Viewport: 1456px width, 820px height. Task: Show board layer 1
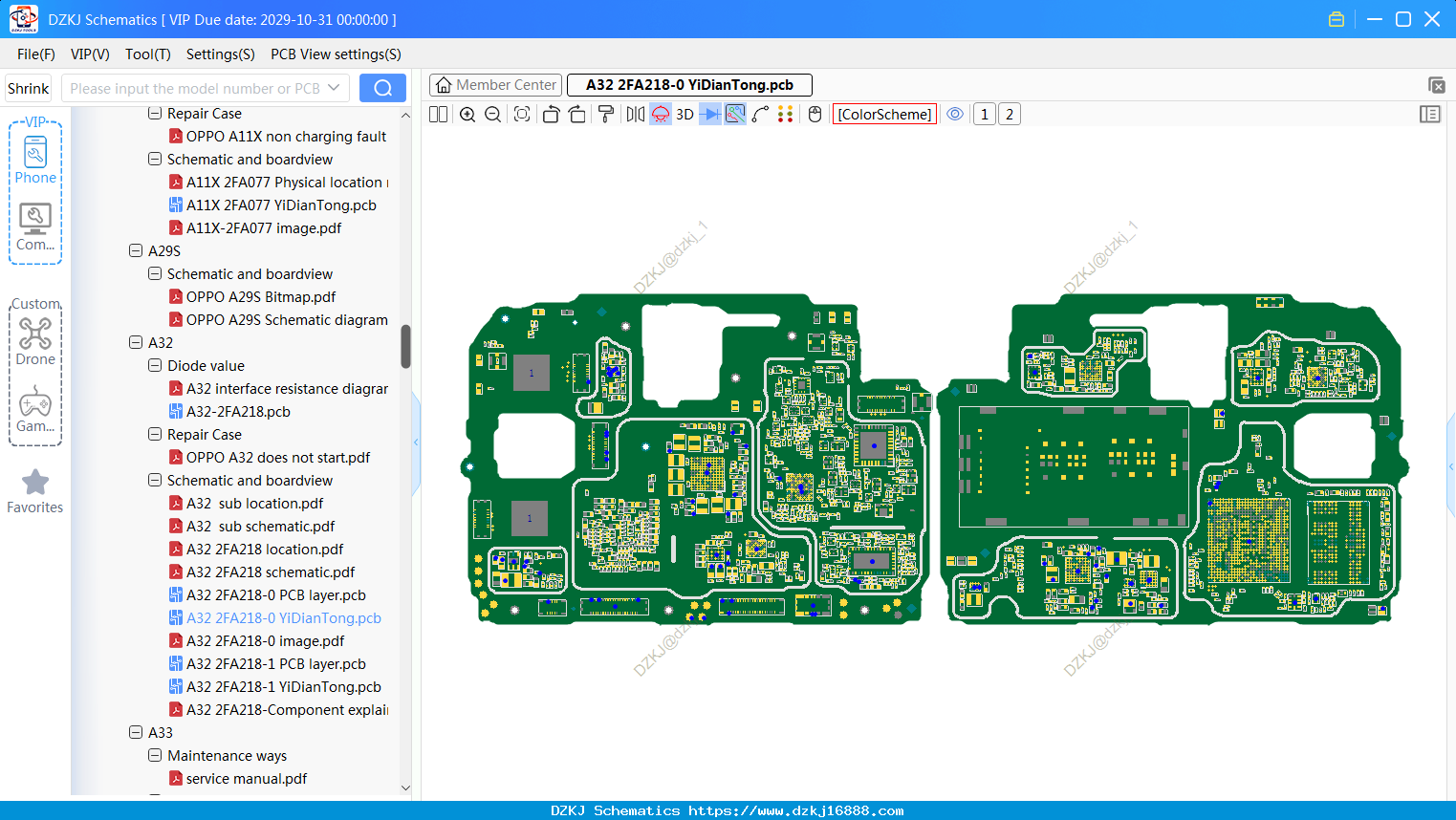(x=985, y=115)
